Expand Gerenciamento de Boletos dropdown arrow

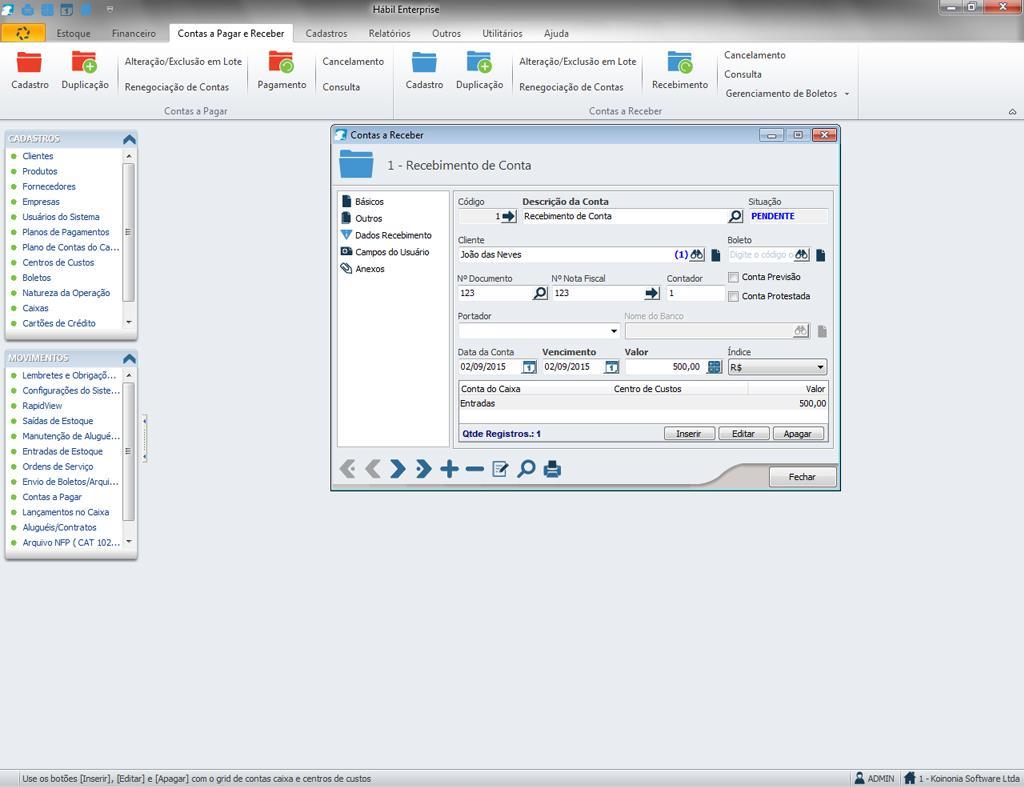[x=847, y=94]
